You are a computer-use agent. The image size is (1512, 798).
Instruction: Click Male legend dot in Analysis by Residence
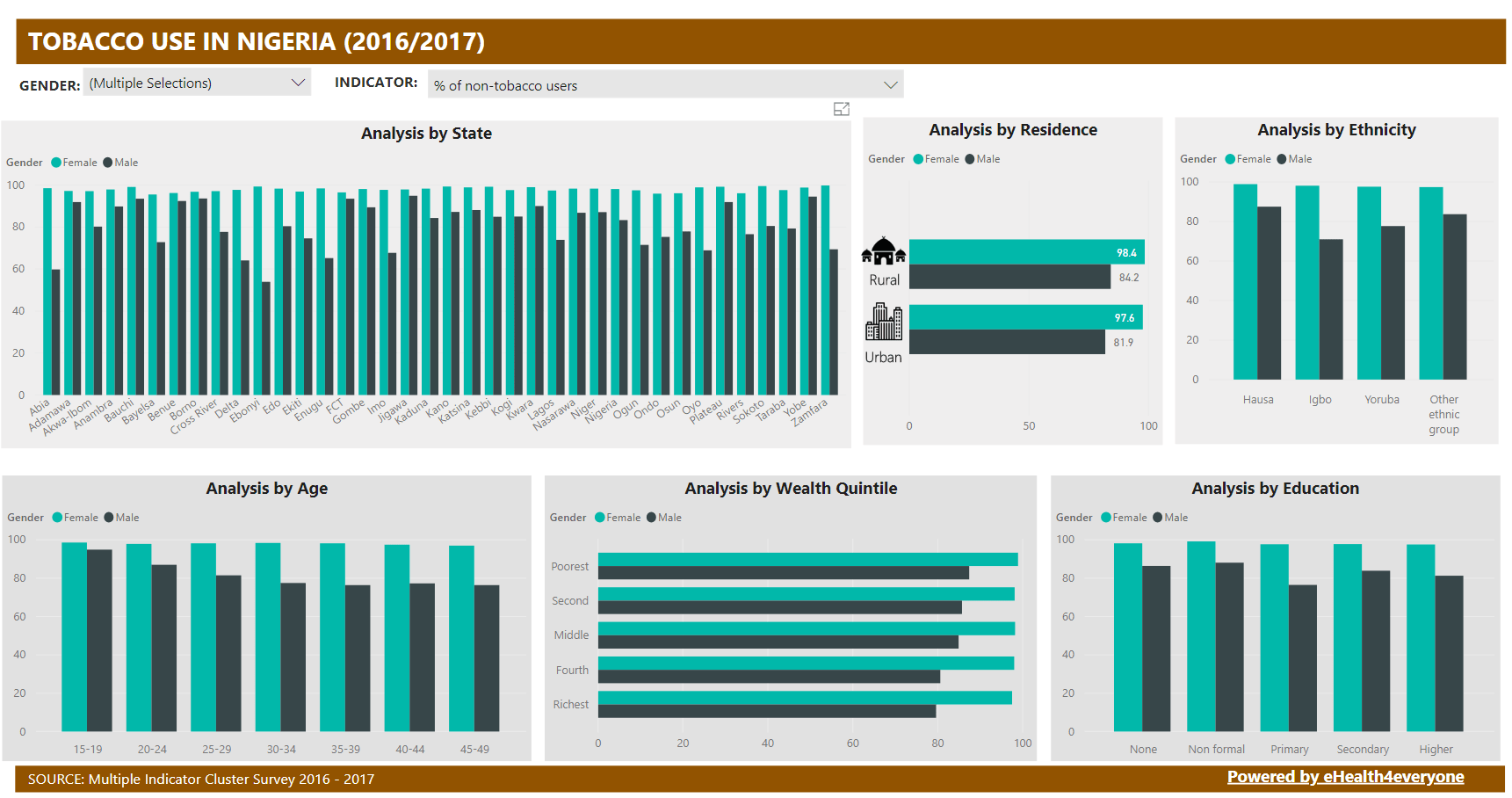pos(970,159)
